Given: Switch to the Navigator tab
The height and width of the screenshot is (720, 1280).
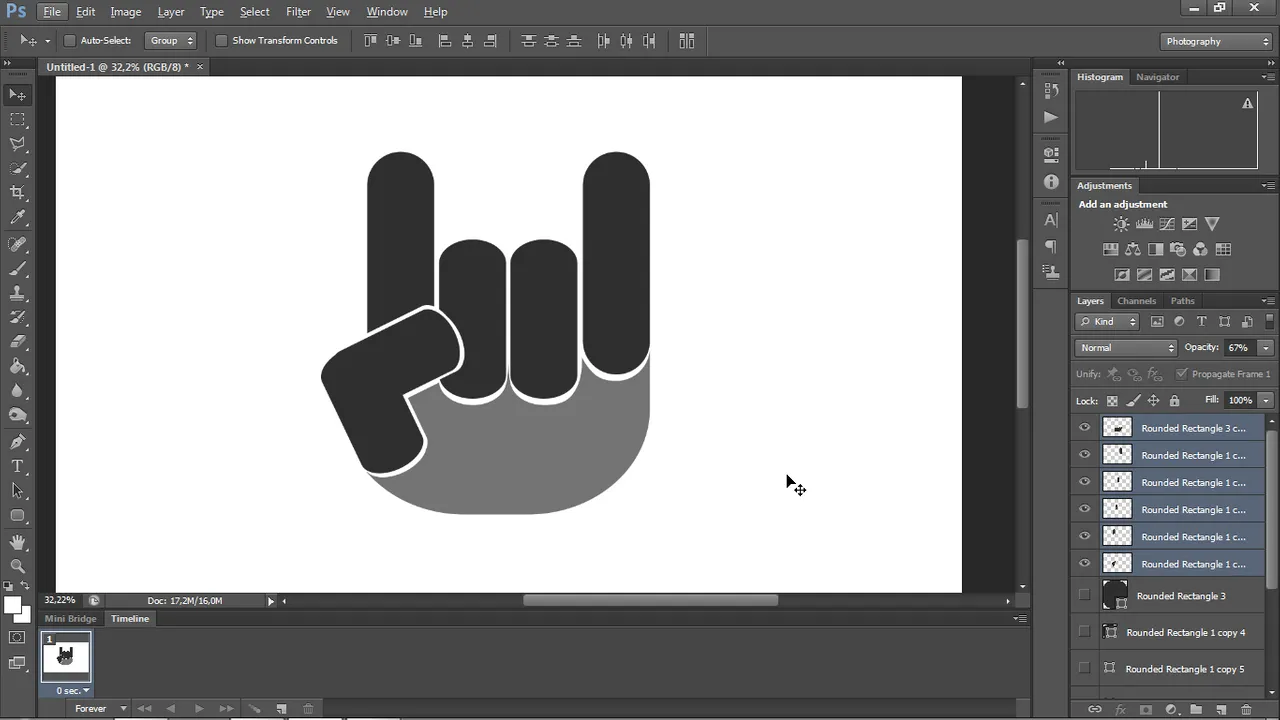Looking at the screenshot, I should coord(1157,77).
